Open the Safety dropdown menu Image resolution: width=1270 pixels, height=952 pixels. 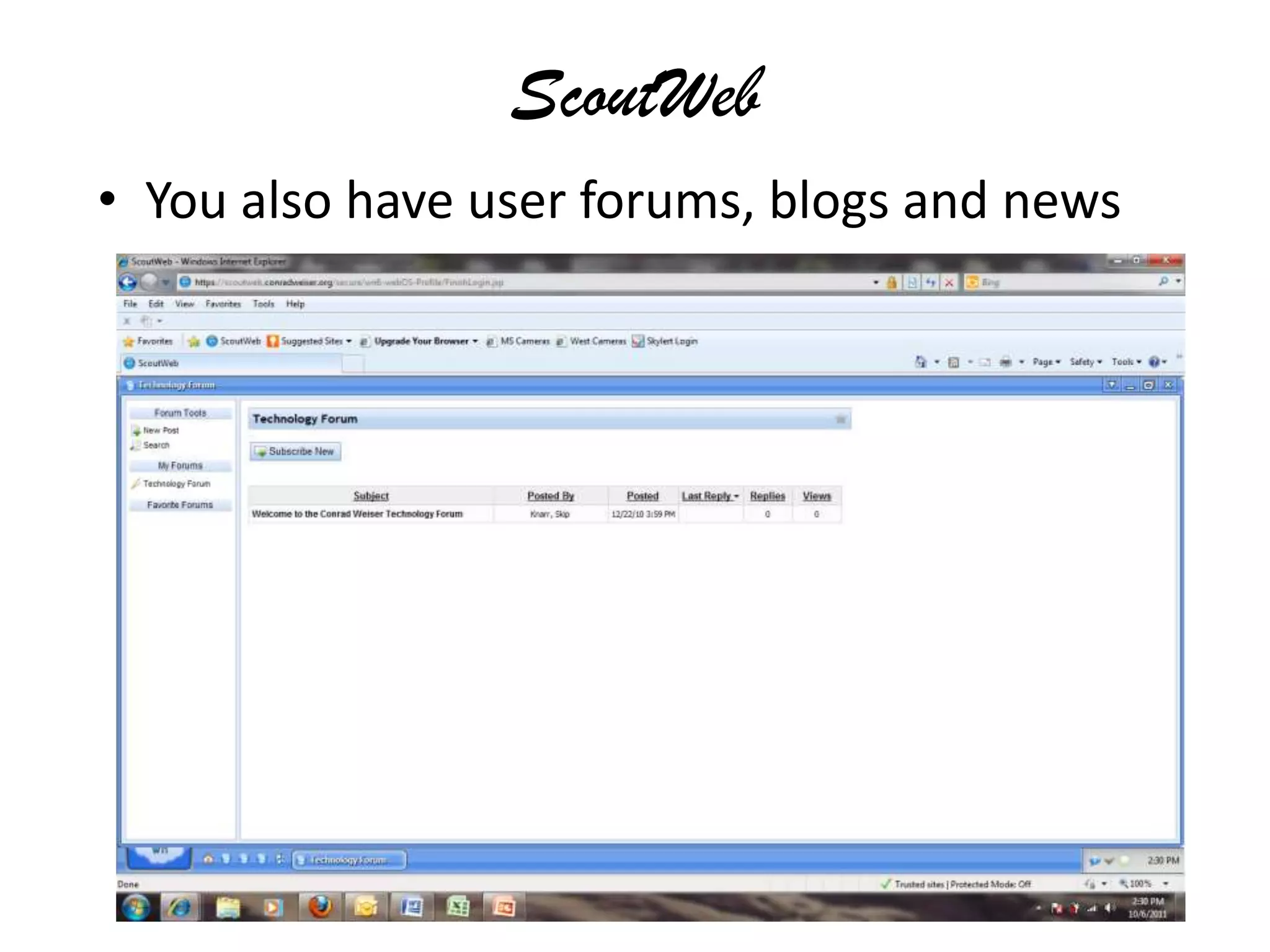1085,362
